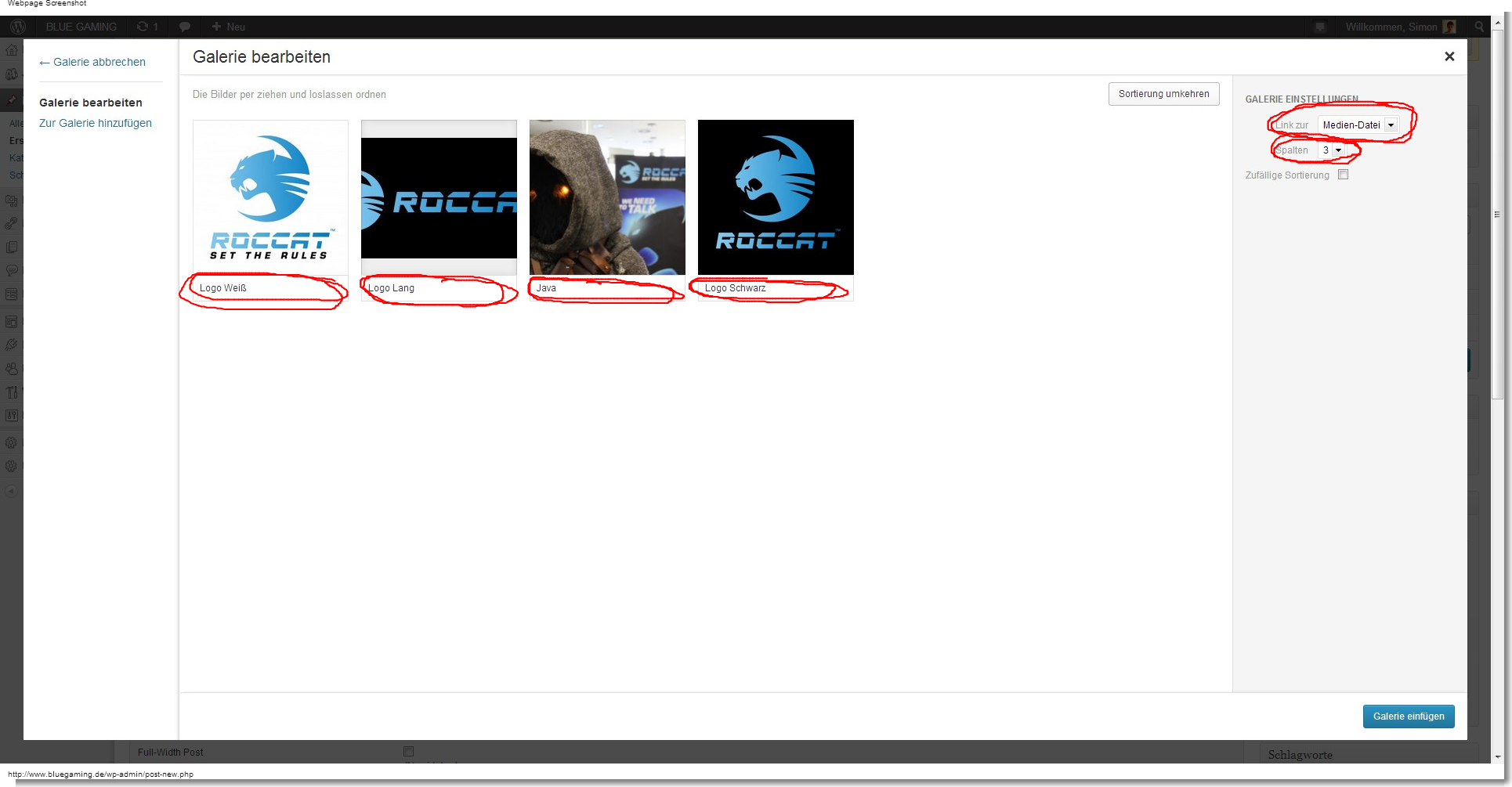Image resolution: width=1512 pixels, height=787 pixels.
Task: Click Simon's avatar picture in admin bar
Action: point(1449,27)
